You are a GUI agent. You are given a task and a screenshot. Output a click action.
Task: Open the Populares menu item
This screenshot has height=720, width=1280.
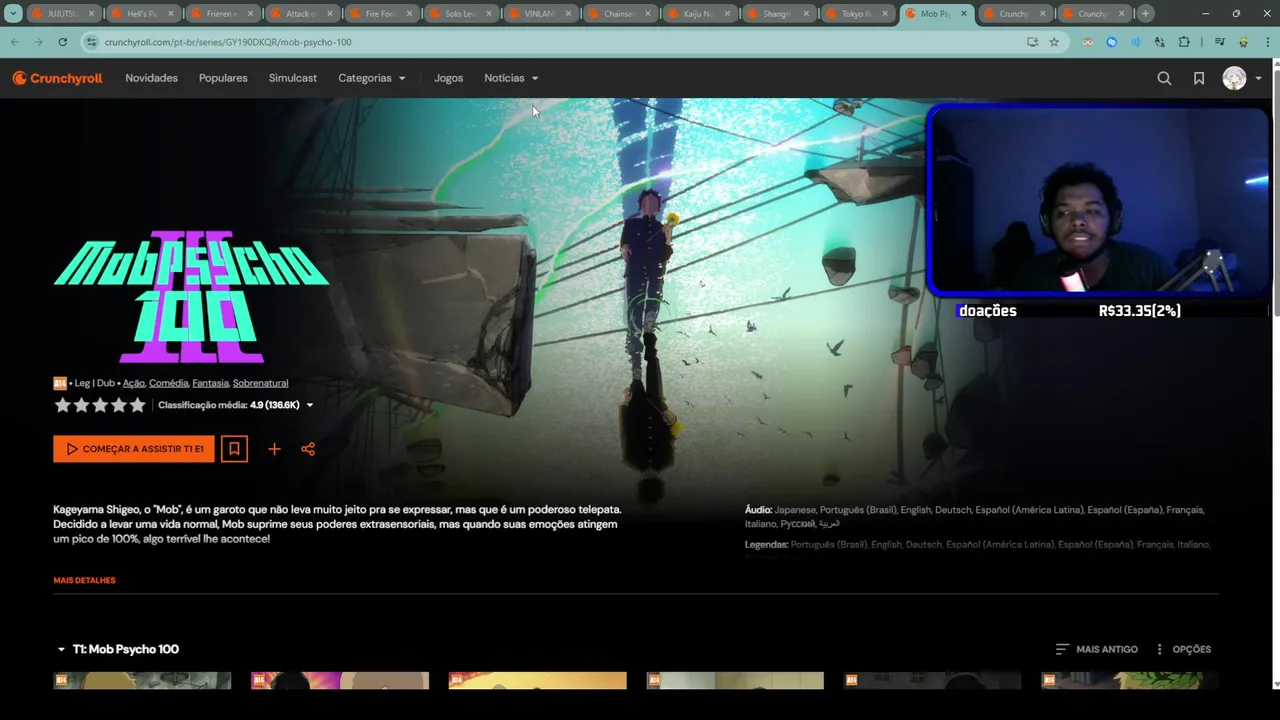pos(223,78)
